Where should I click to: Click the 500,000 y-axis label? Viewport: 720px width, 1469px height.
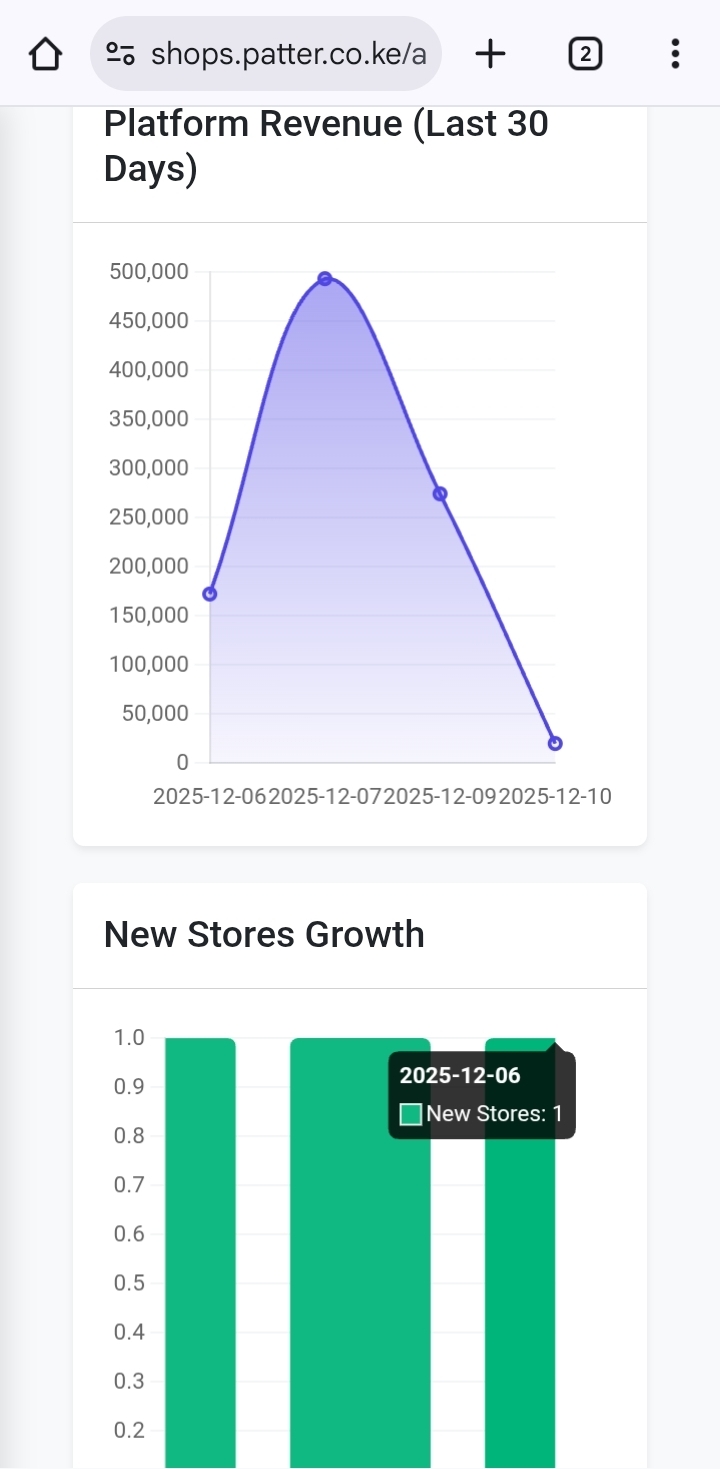point(148,272)
